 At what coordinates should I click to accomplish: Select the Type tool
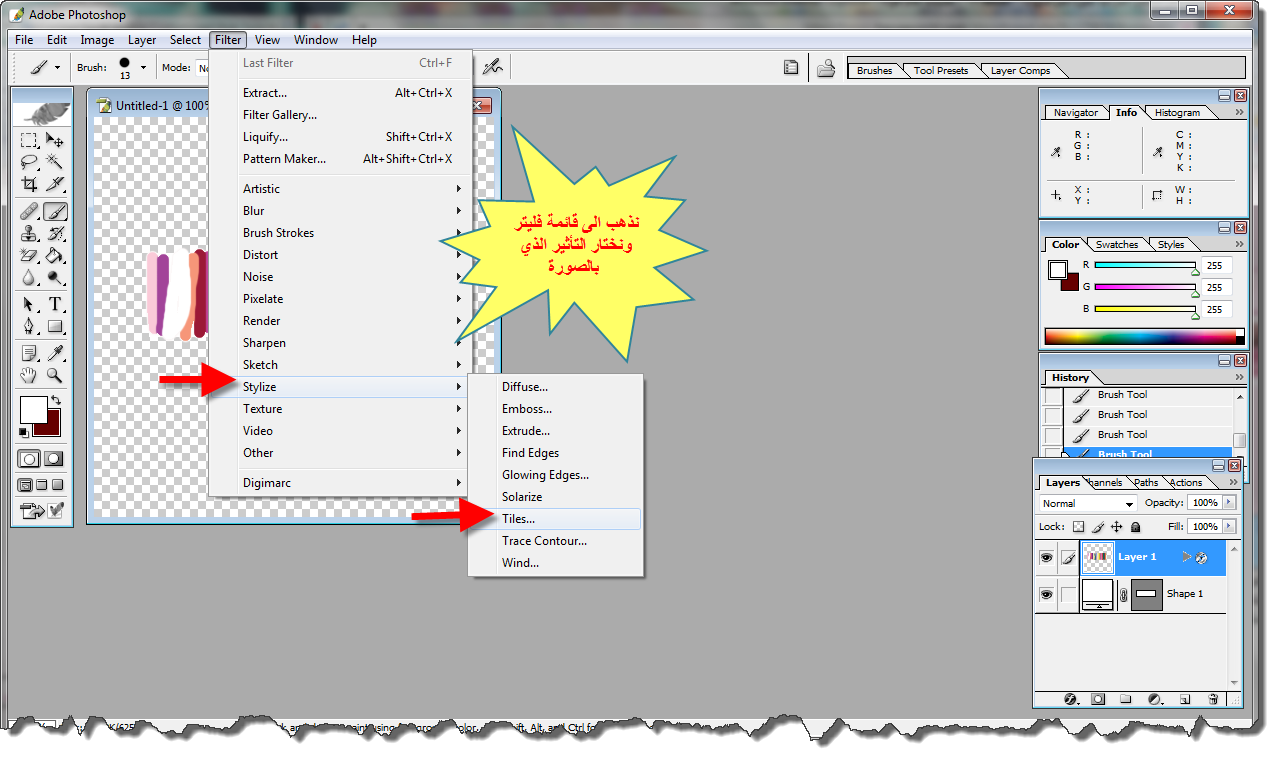pos(55,304)
